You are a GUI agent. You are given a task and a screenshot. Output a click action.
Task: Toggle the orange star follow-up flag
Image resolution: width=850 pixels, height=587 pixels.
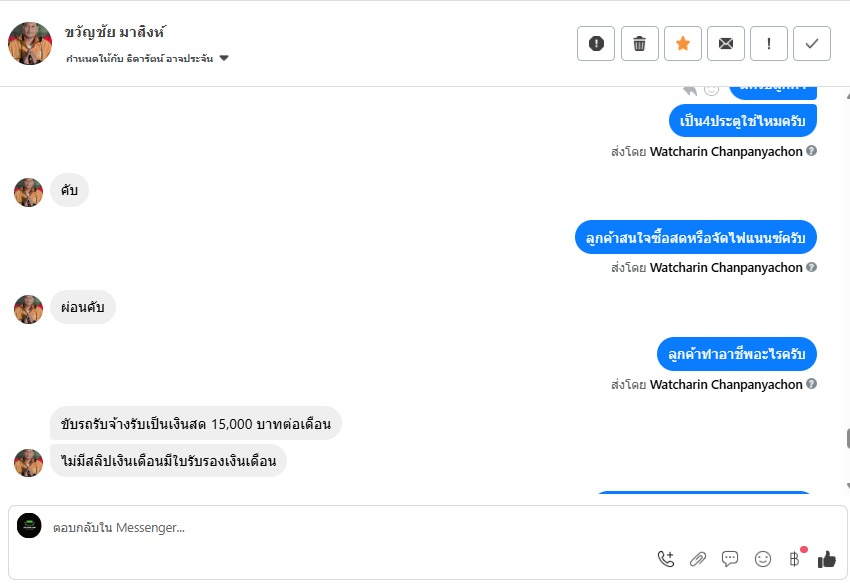click(683, 43)
